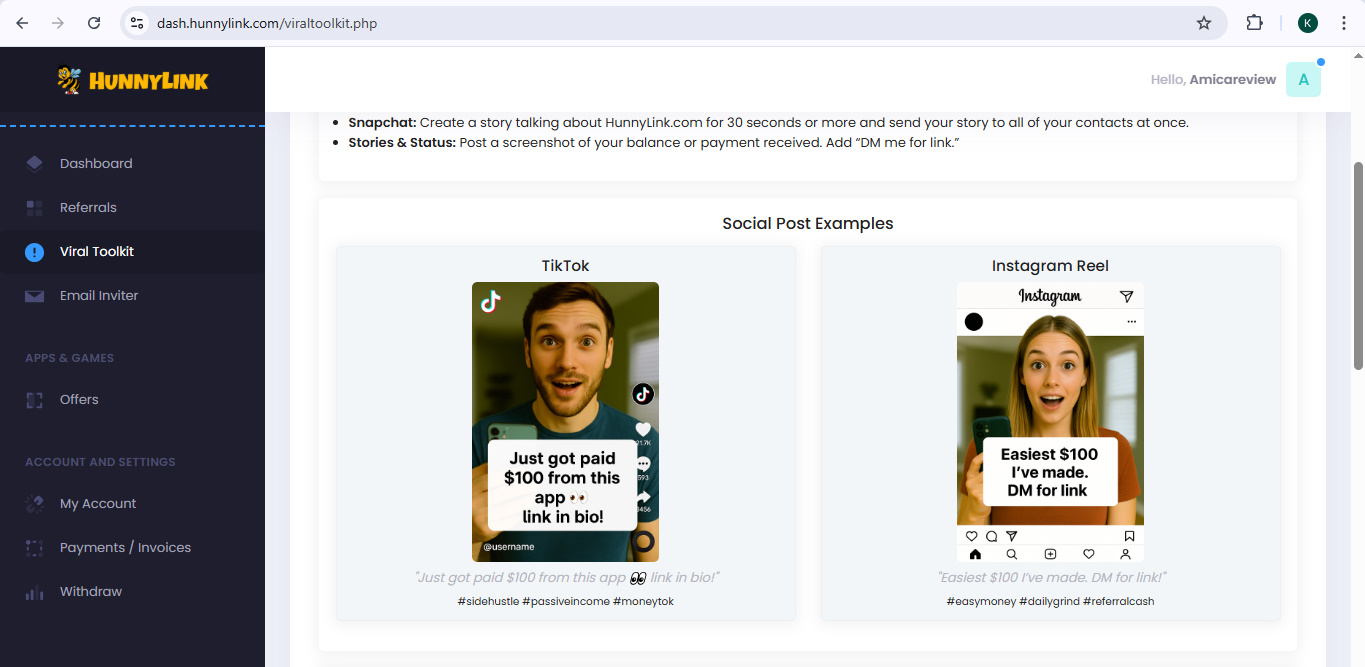
Task: Click the Offers sidebar icon
Action: click(x=35, y=400)
